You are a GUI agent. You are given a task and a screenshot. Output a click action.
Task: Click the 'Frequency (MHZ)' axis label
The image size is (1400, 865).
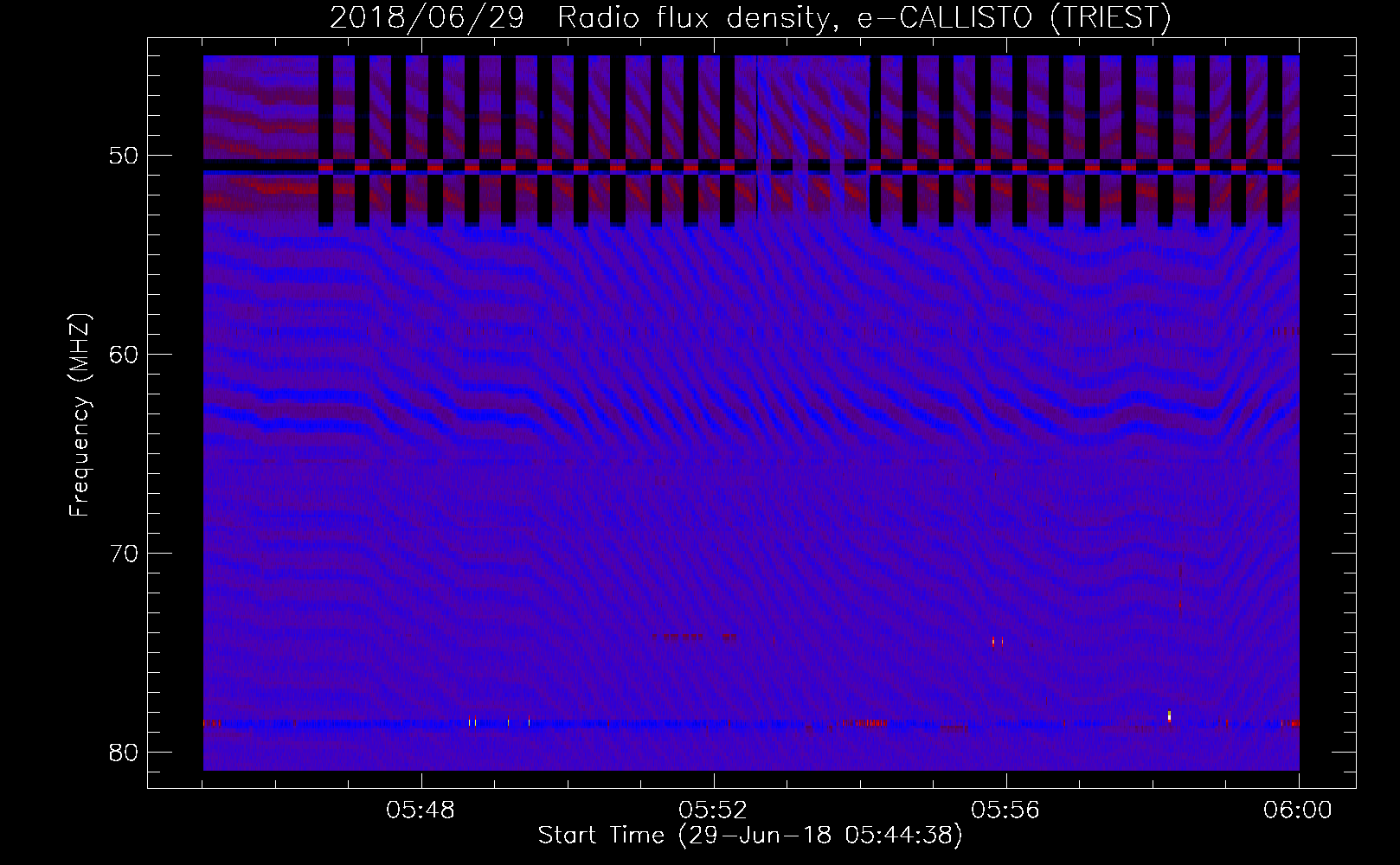[80, 414]
